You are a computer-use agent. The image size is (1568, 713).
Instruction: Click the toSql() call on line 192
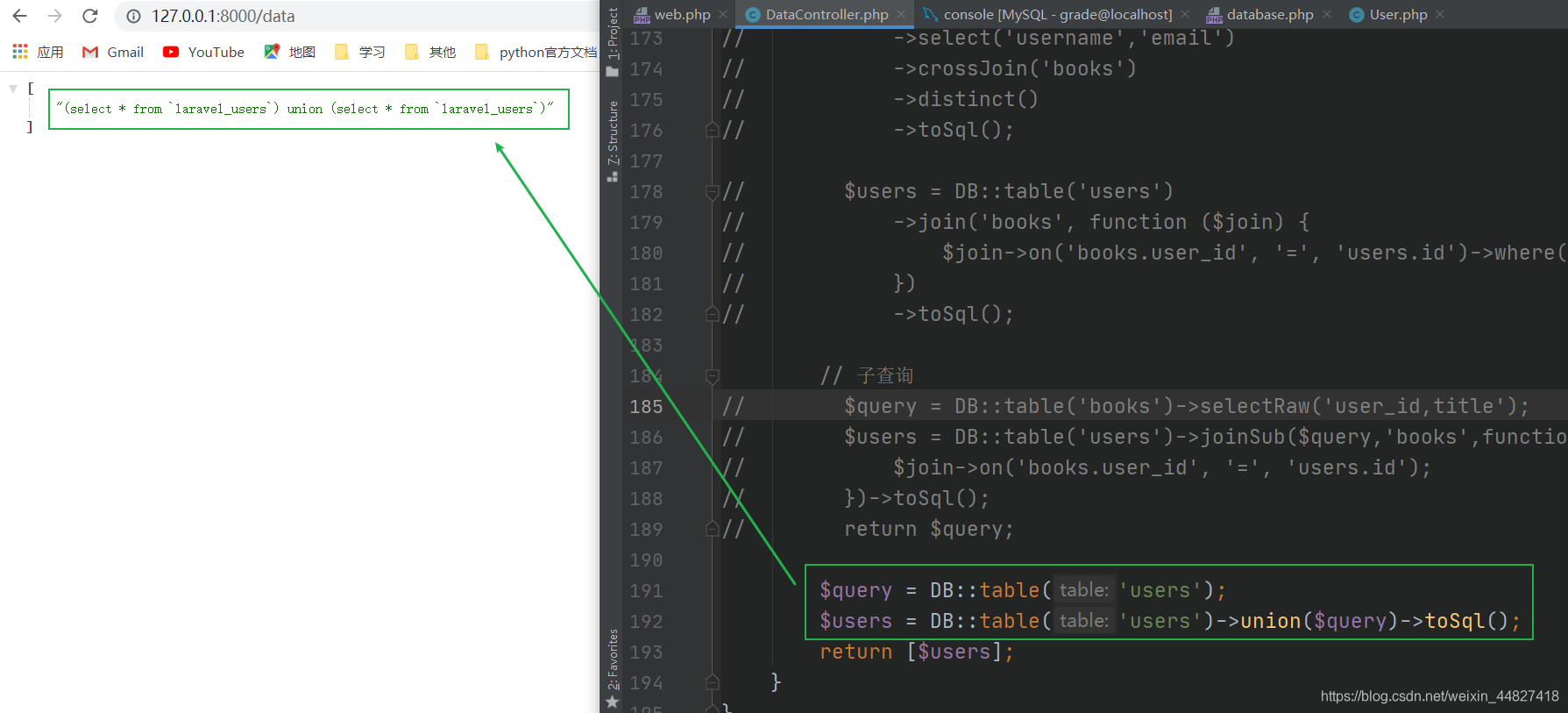coord(1466,621)
